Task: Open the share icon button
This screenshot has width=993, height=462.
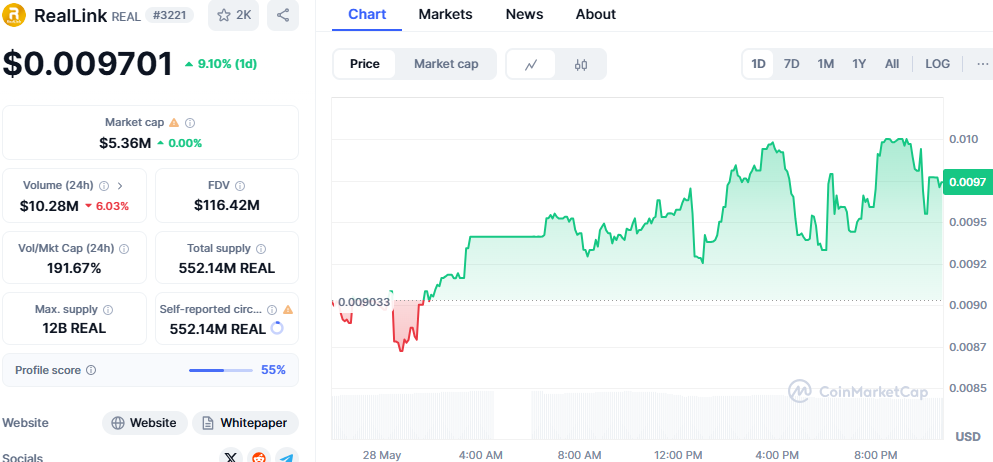Action: click(x=283, y=15)
